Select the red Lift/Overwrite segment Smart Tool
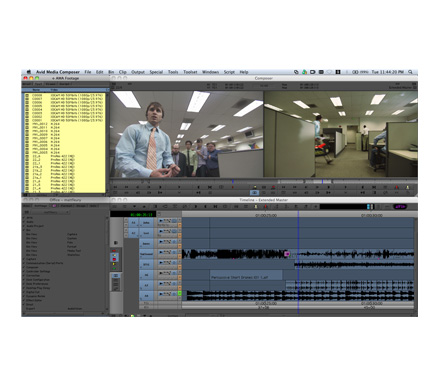 (114, 251)
